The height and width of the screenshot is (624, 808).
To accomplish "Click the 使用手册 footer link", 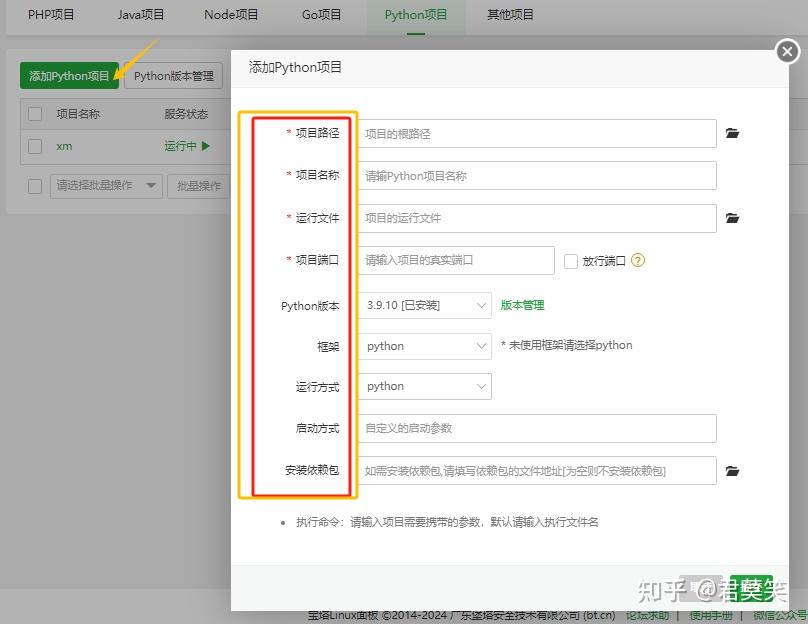I will 711,616.
